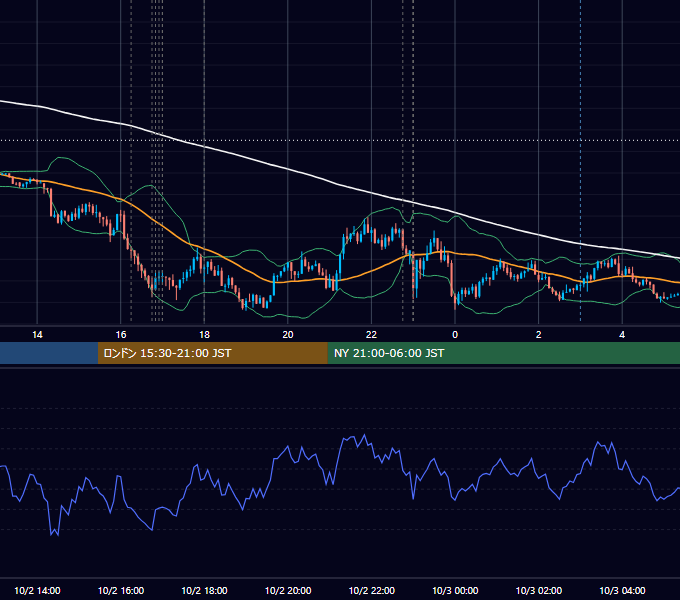The height and width of the screenshot is (600, 680).
Task: Click the 14 hour axis label
Action: (x=37, y=335)
